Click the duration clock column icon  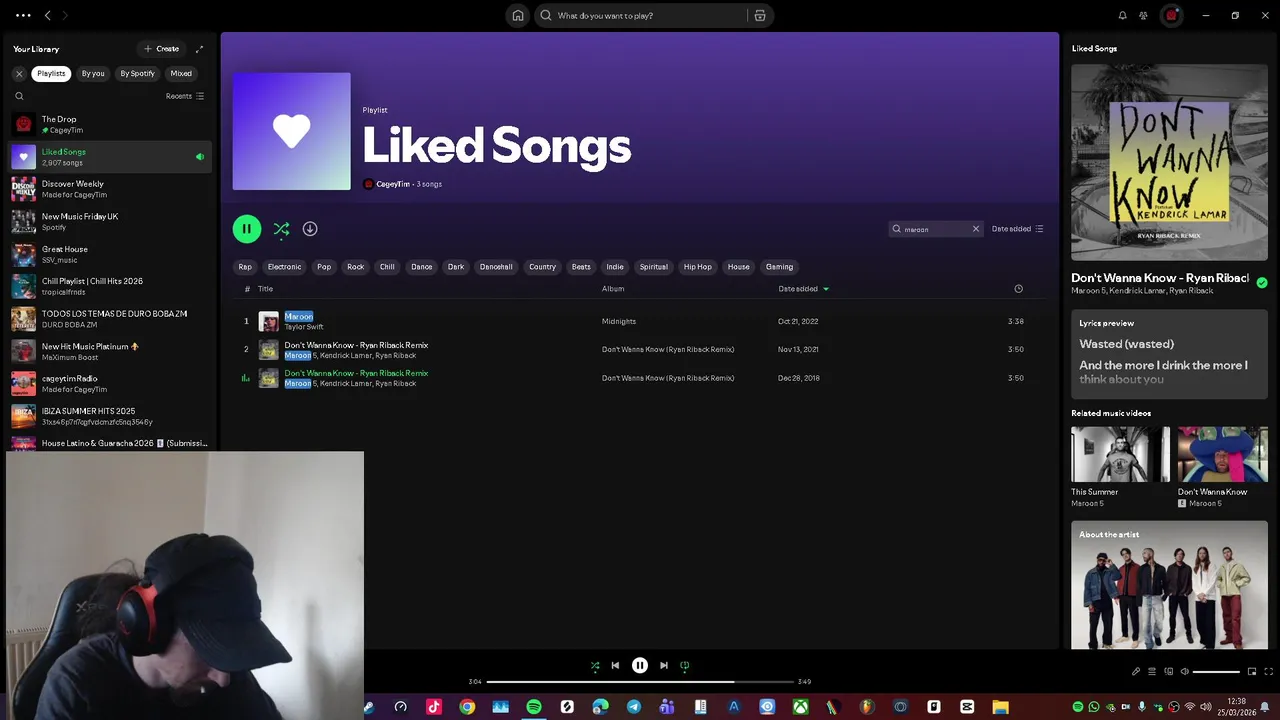(x=1018, y=289)
